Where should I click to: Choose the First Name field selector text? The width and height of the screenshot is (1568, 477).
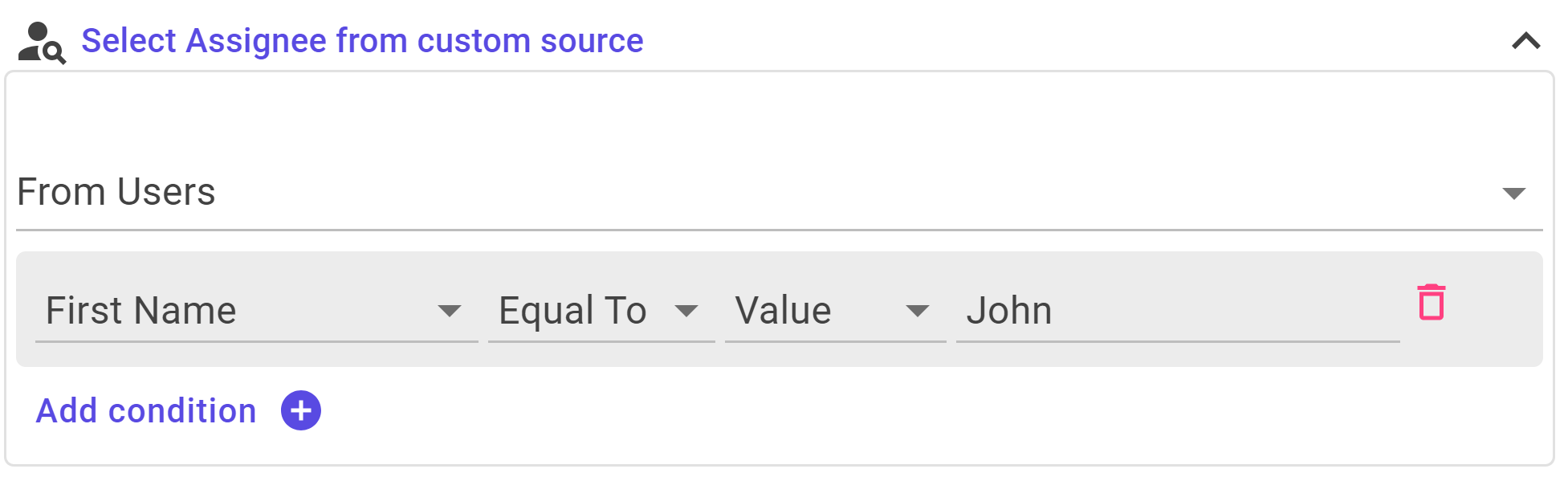(x=141, y=311)
